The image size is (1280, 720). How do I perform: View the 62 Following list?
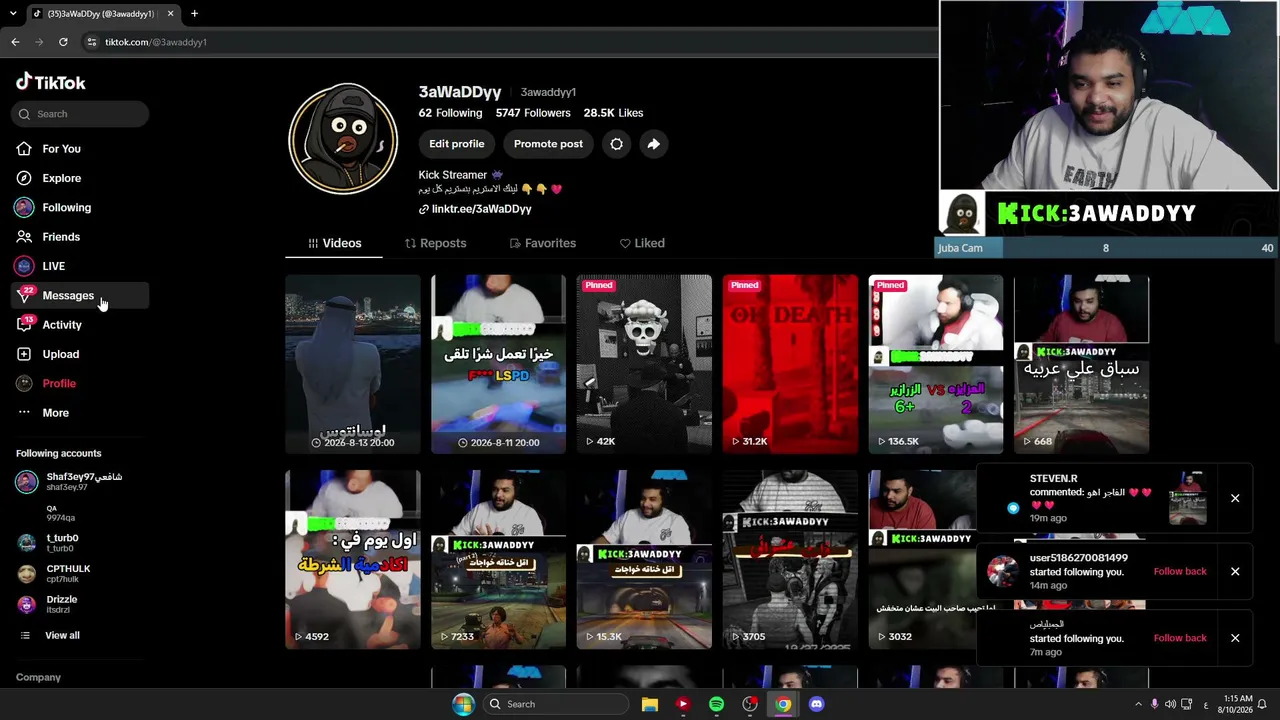coord(450,113)
